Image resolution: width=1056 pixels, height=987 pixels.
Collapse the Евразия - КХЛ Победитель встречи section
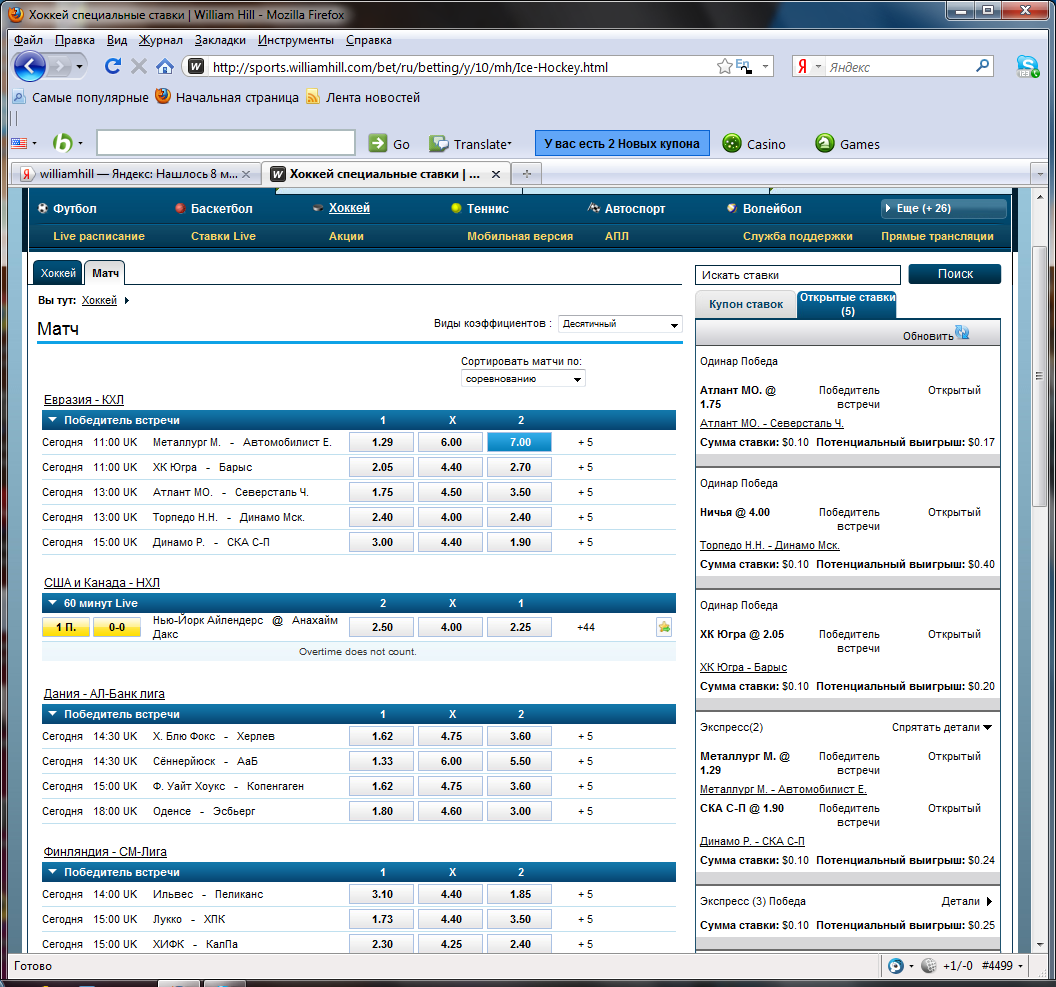click(x=53, y=420)
